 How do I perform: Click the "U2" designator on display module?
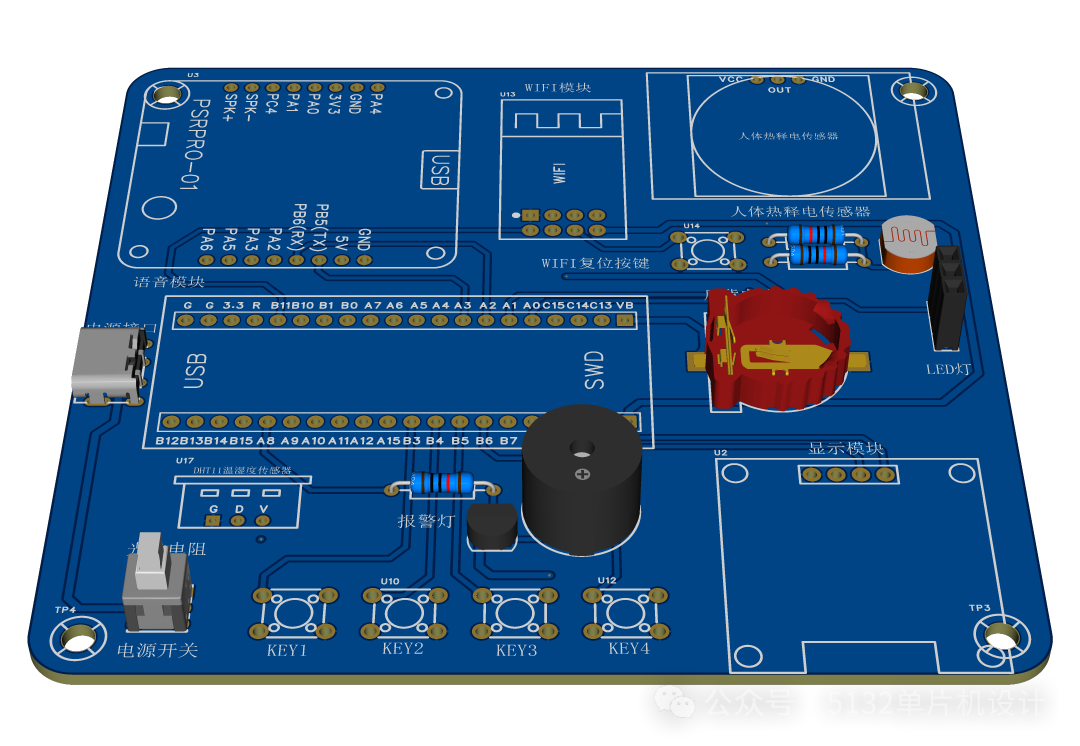coord(720,453)
